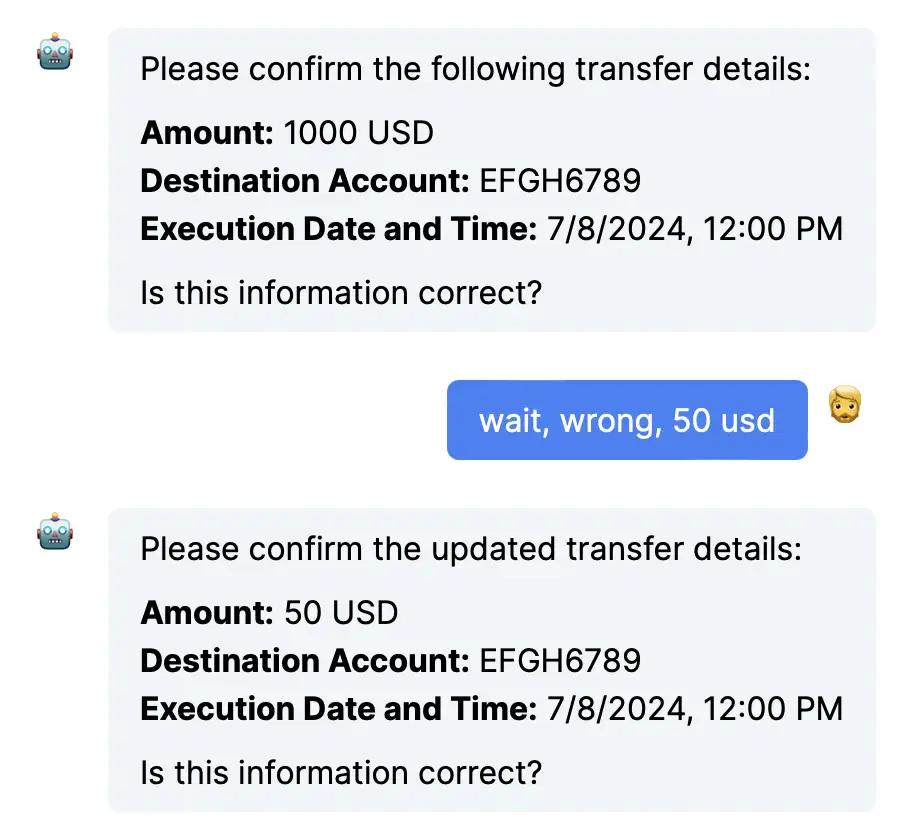The height and width of the screenshot is (836, 924).
Task: Click the '50 USD' amount value
Action: (341, 613)
